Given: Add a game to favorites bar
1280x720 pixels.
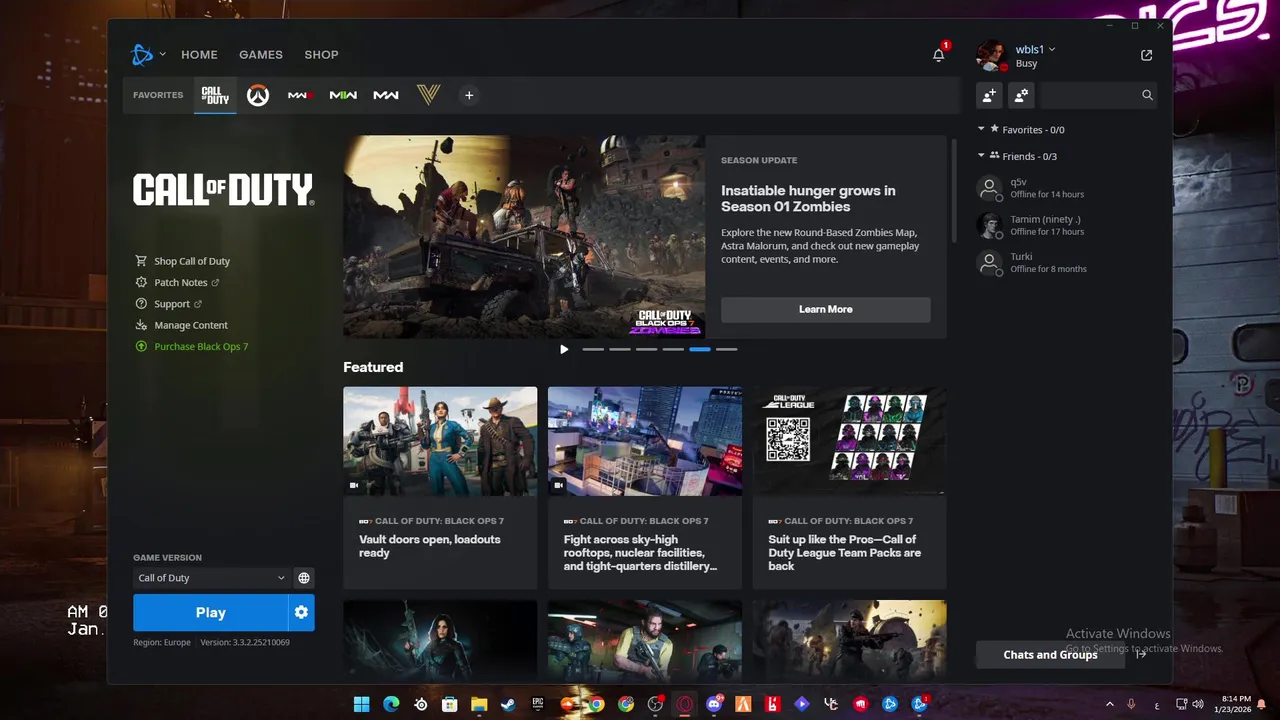Looking at the screenshot, I should (x=469, y=95).
